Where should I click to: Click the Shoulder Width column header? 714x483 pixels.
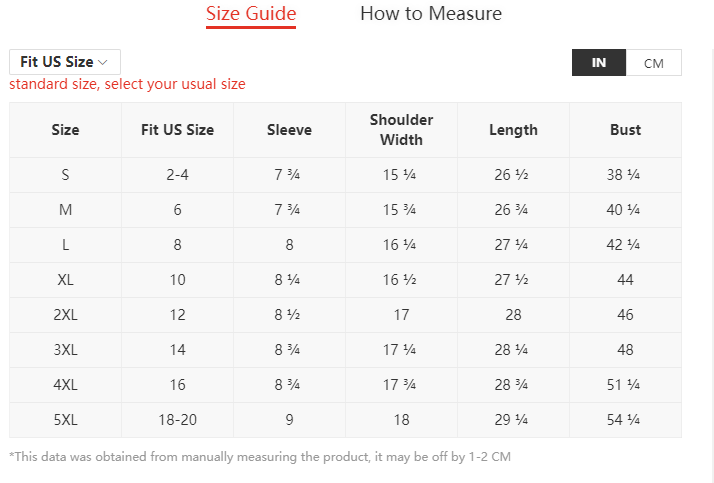pyautogui.click(x=401, y=130)
